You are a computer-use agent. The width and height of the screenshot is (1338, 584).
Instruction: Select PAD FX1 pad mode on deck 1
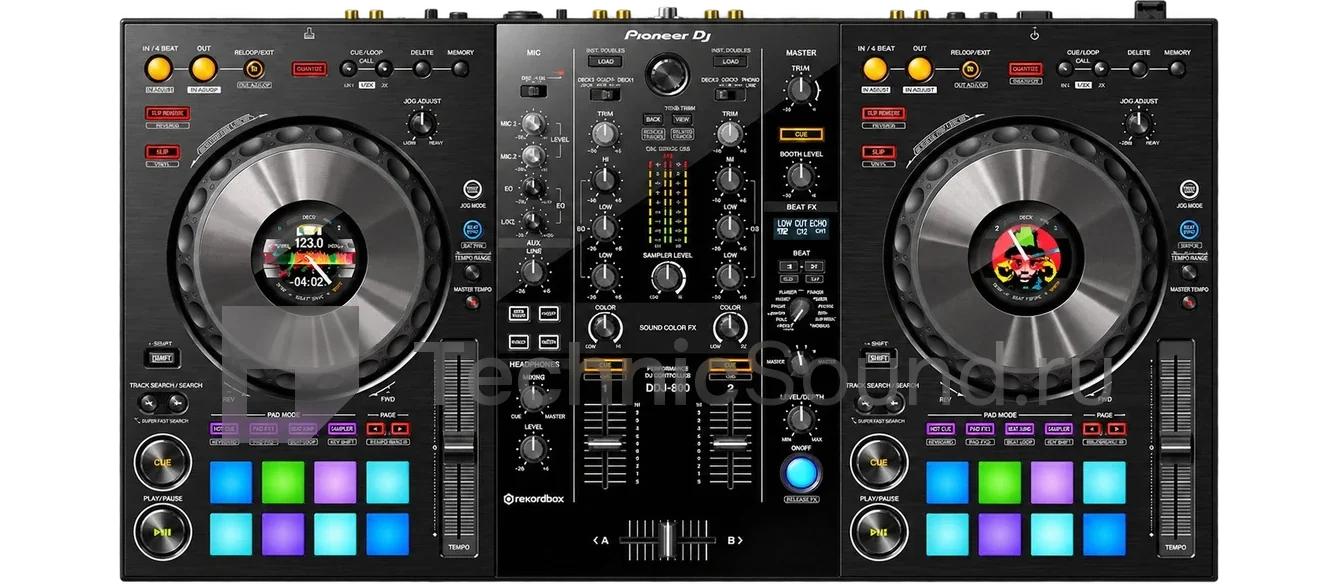coord(262,428)
